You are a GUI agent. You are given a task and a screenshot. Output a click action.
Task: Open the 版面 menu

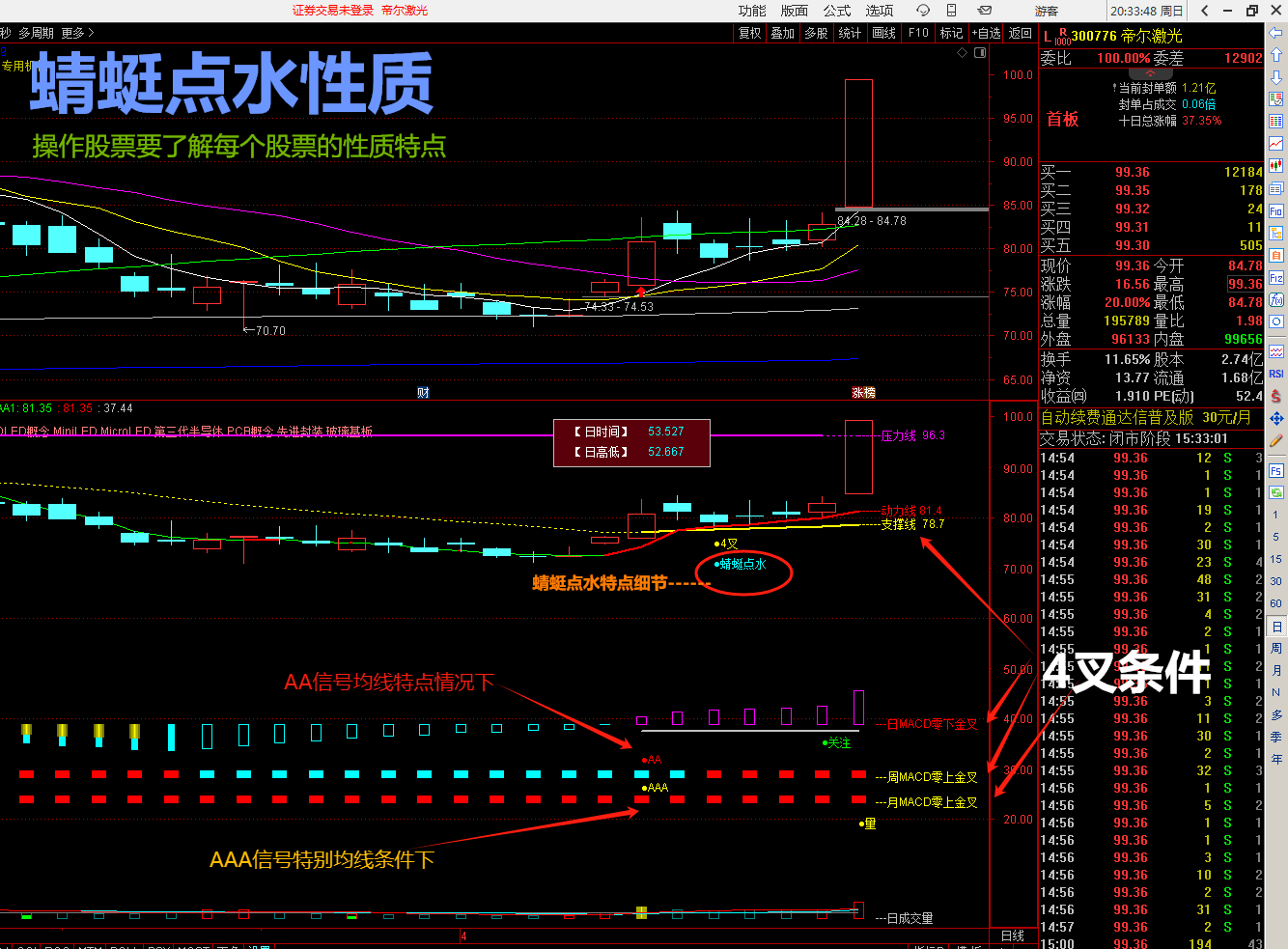[x=795, y=11]
